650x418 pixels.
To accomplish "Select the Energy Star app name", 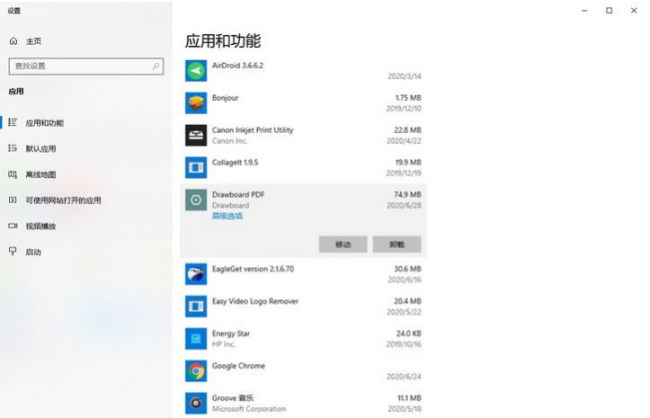I will [x=231, y=334].
